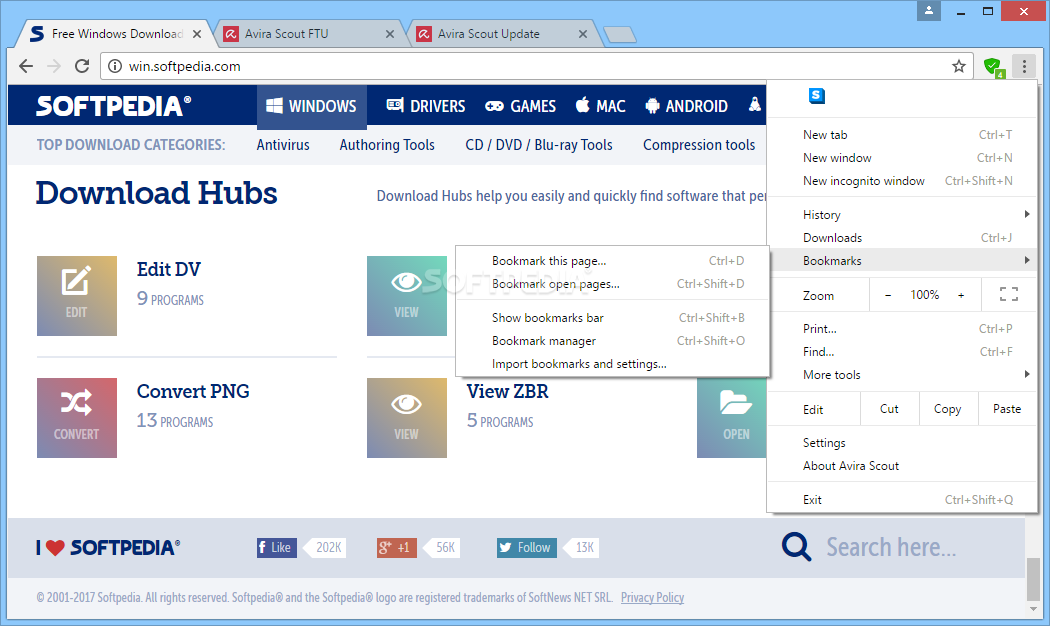
Task: Click the Search here... field
Action: (x=891, y=547)
